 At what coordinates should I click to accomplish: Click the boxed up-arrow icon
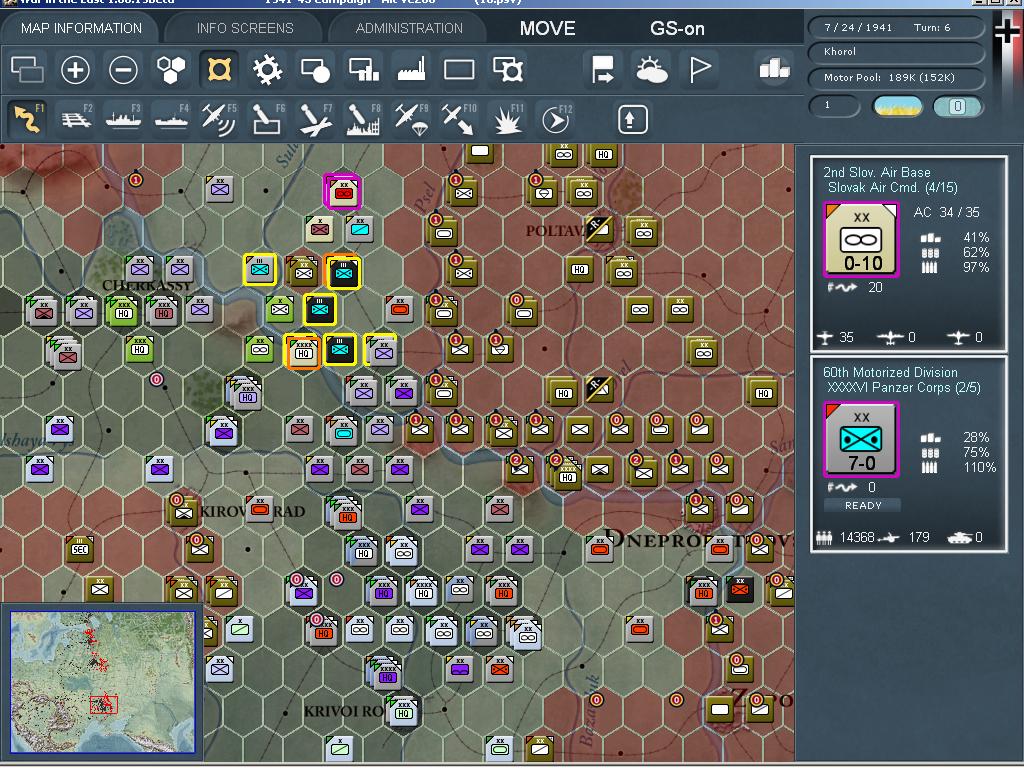pos(632,119)
